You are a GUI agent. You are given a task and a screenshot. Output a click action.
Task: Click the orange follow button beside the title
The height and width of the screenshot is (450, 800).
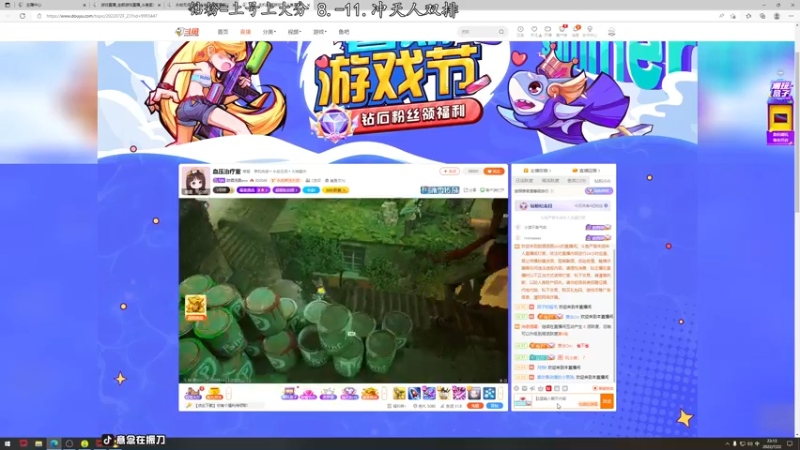click(494, 171)
